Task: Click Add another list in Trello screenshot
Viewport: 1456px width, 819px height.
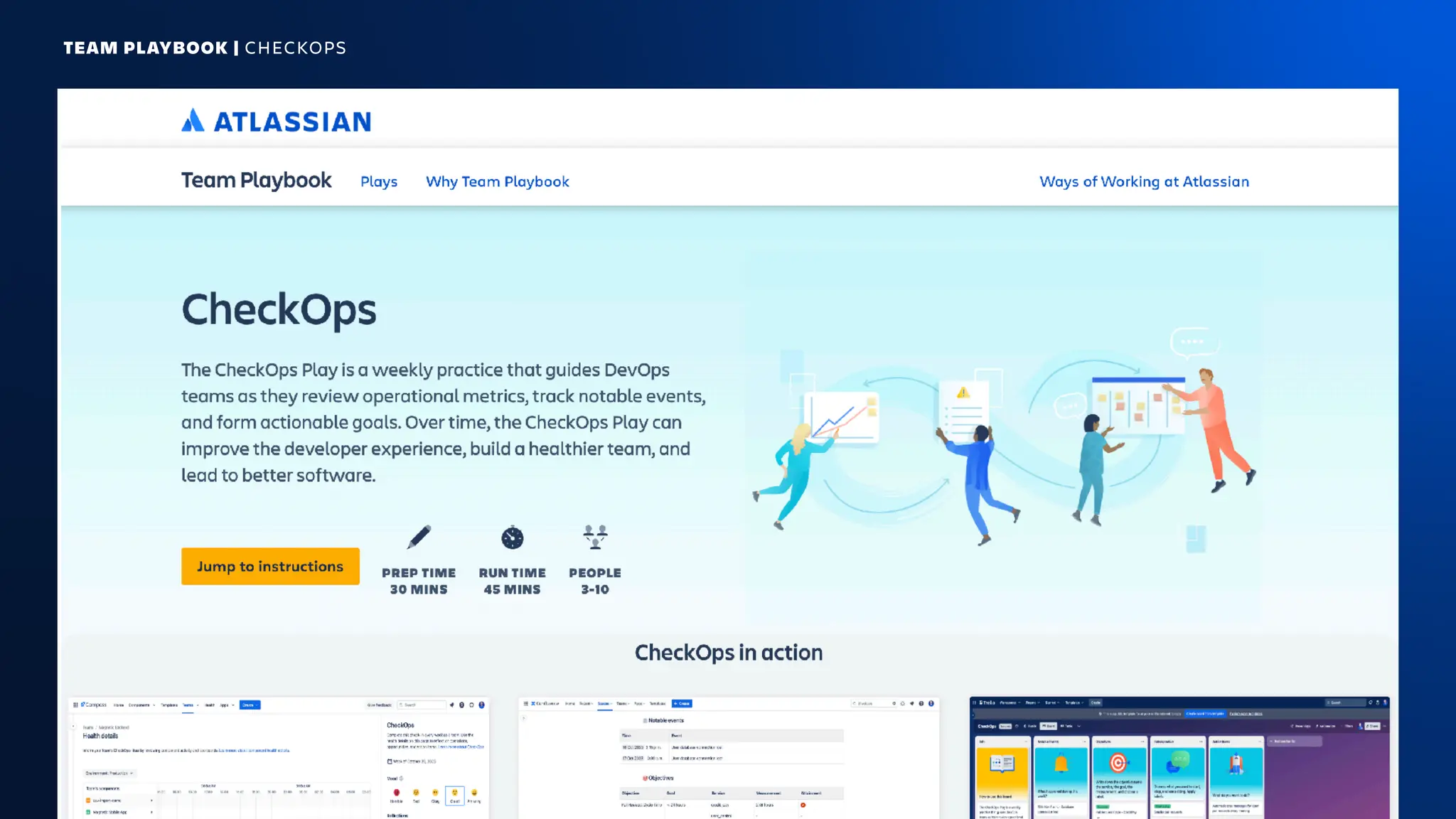Action: pyautogui.click(x=1295, y=742)
